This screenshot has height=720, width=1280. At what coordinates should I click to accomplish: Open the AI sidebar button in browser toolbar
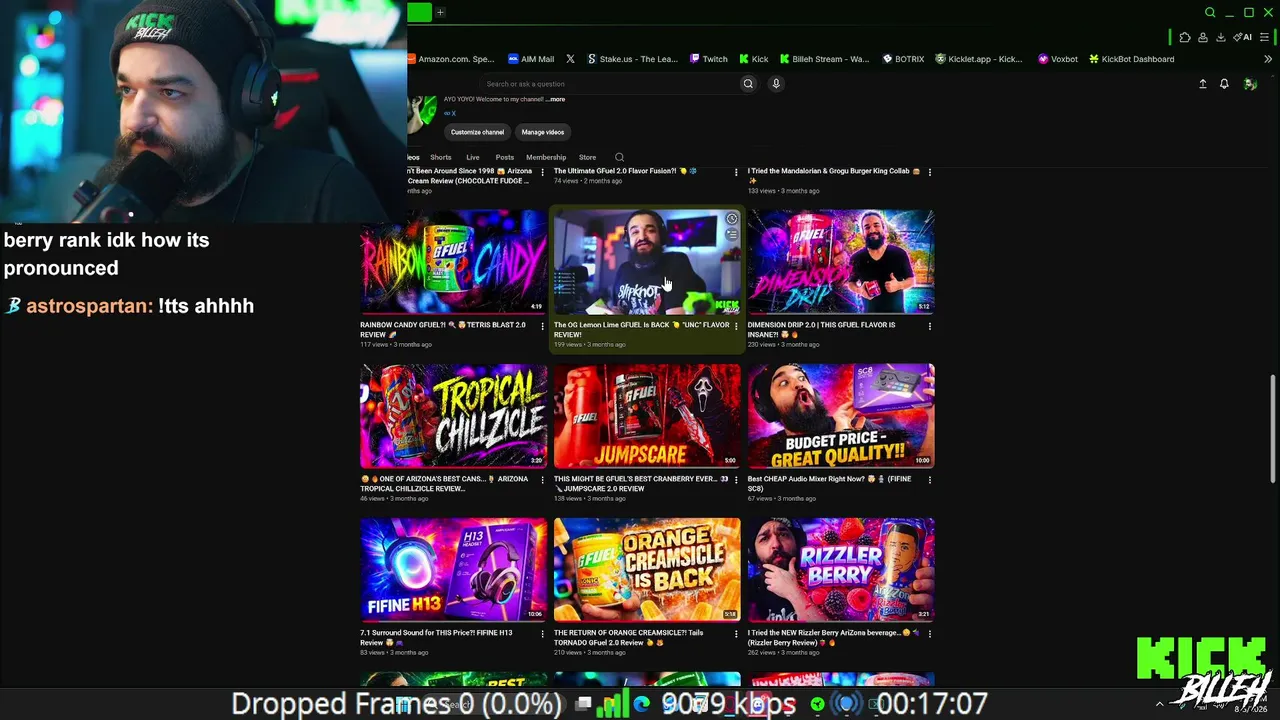1242,37
